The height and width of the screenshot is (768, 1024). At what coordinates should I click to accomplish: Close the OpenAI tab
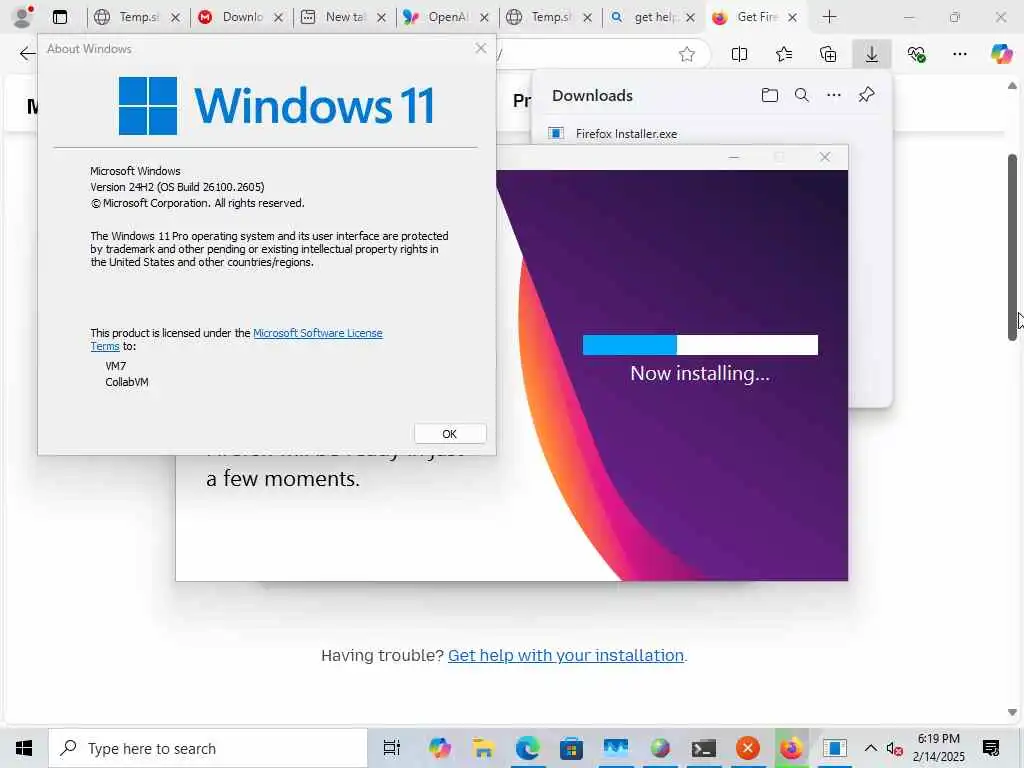click(x=484, y=18)
